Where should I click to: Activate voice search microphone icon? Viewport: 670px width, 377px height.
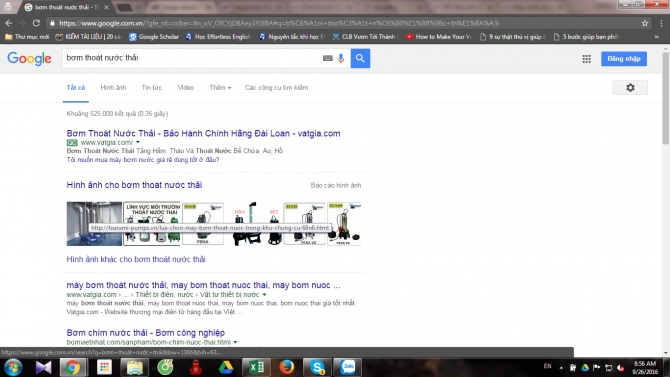[341, 58]
